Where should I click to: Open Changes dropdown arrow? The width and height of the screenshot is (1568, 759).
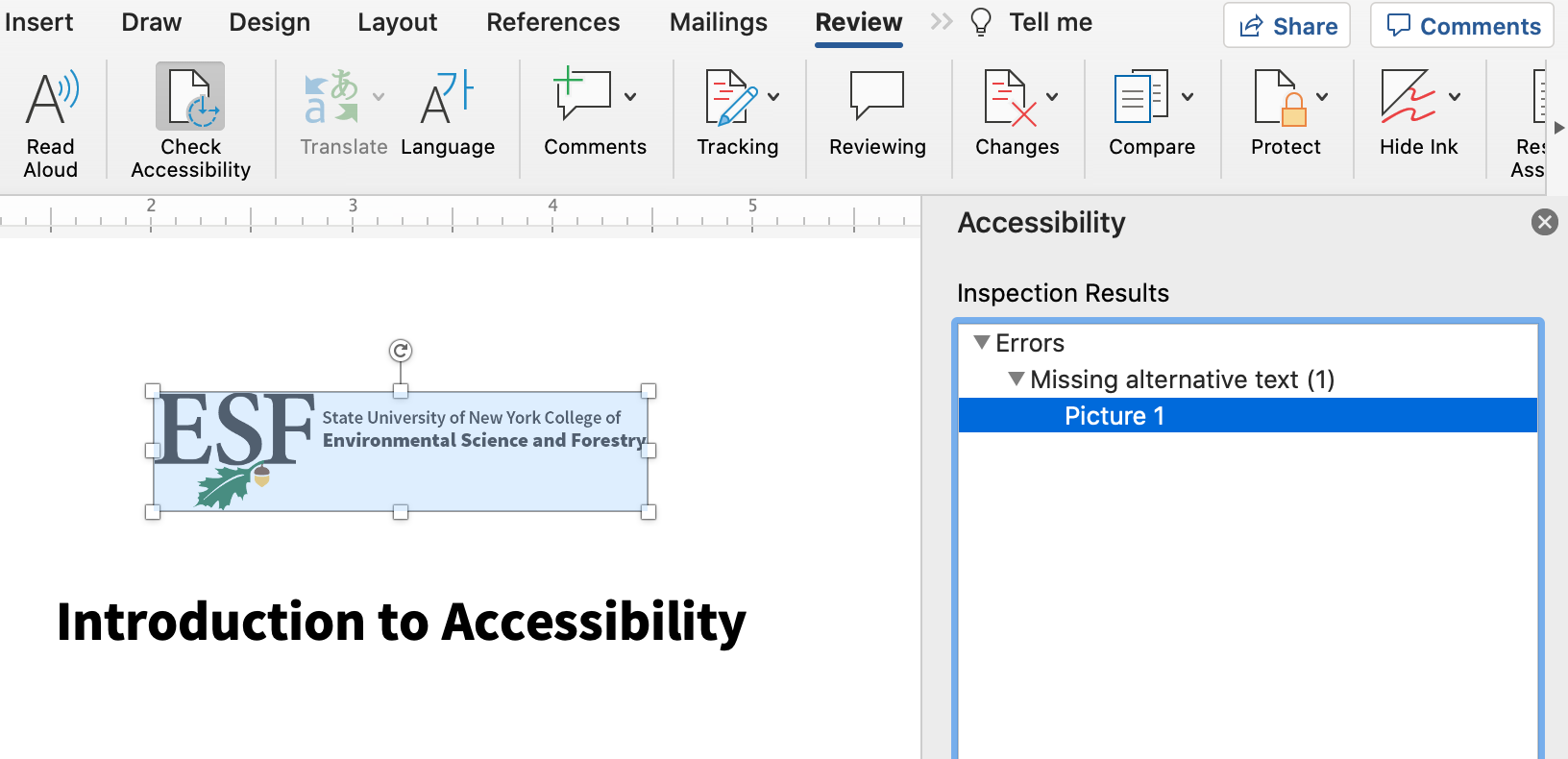pos(1052,96)
